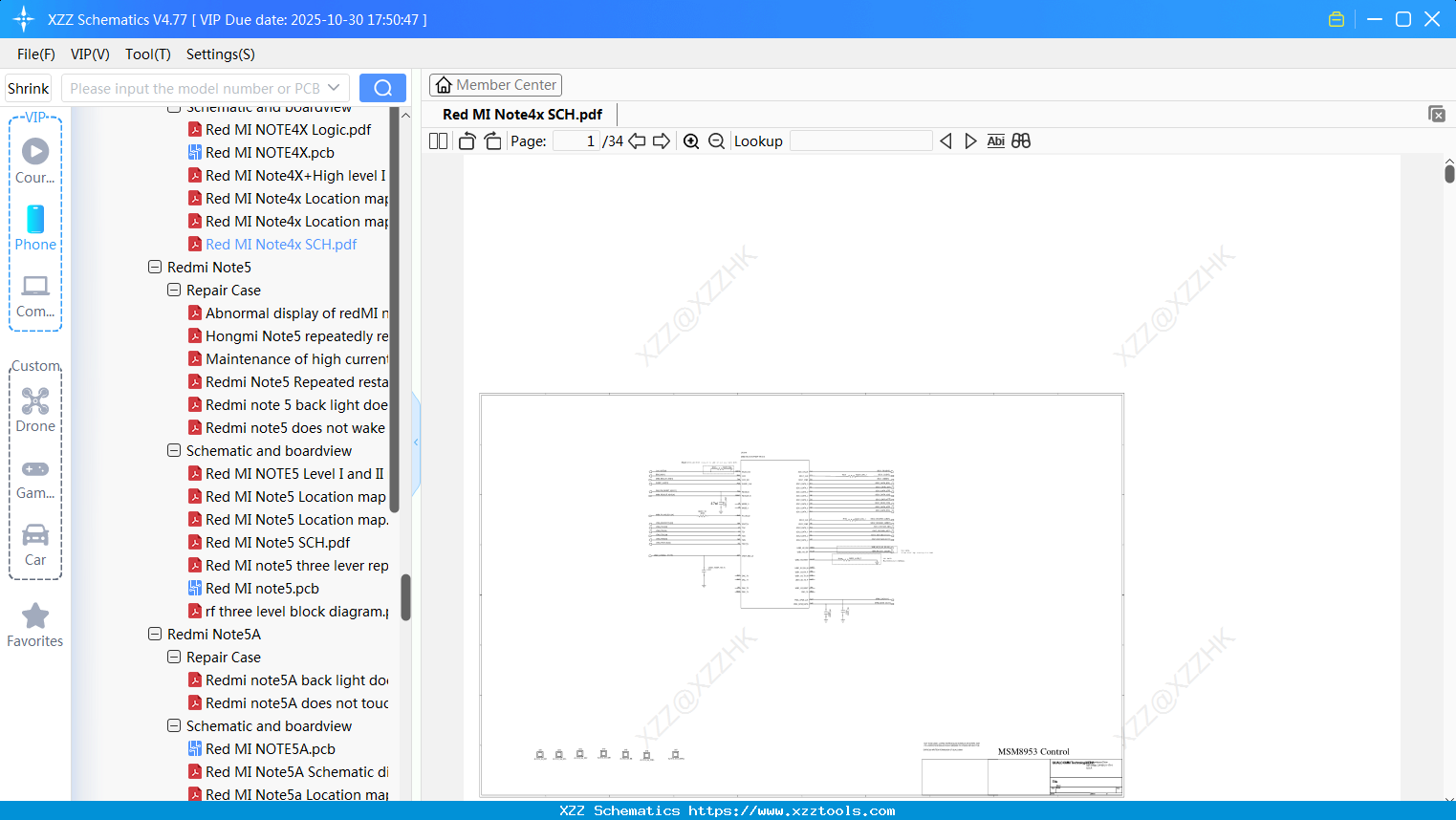Click the binoculars search icon
The width and height of the screenshot is (1456, 820).
(1021, 141)
